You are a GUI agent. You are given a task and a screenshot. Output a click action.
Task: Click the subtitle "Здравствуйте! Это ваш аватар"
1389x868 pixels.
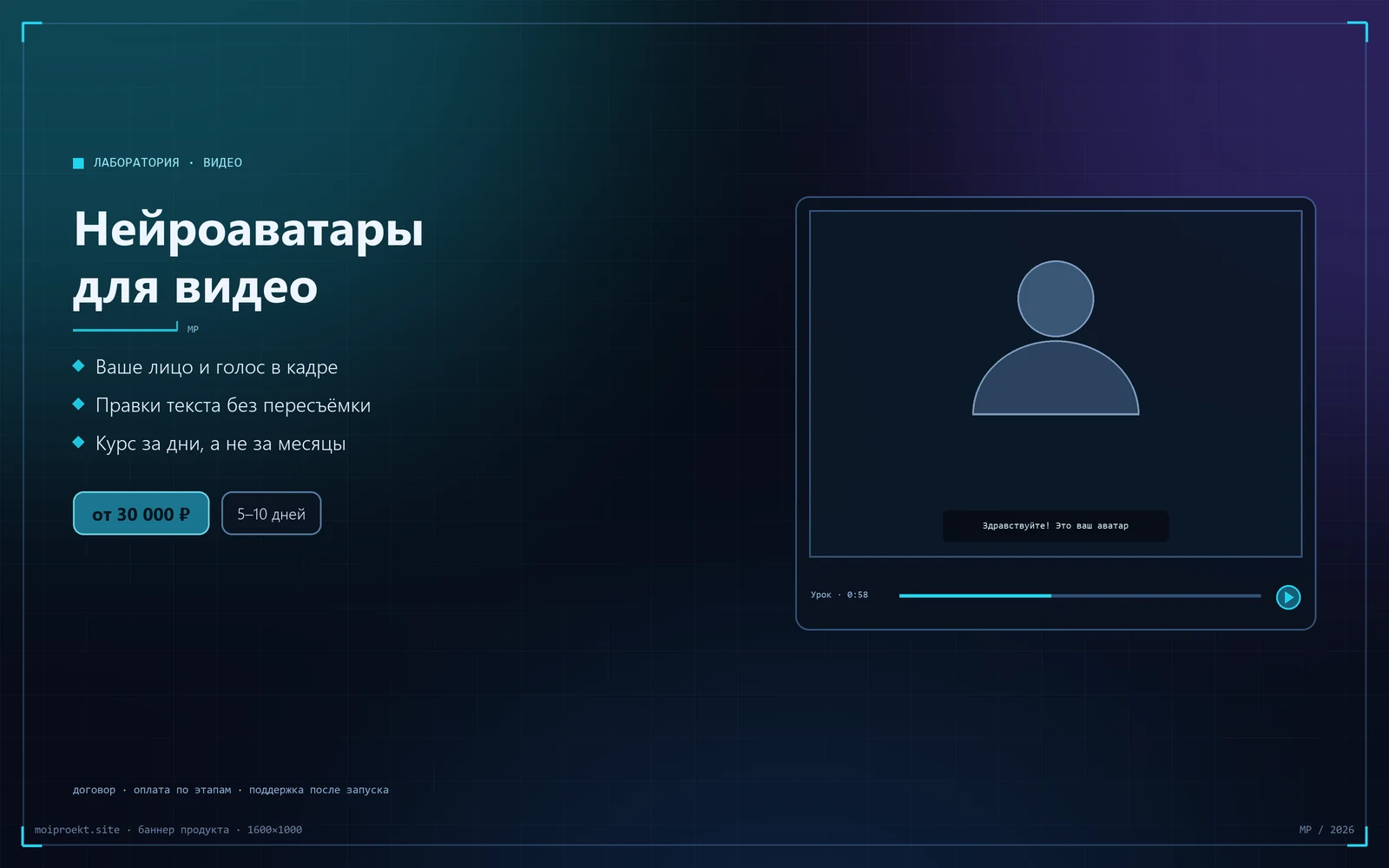(x=1056, y=526)
